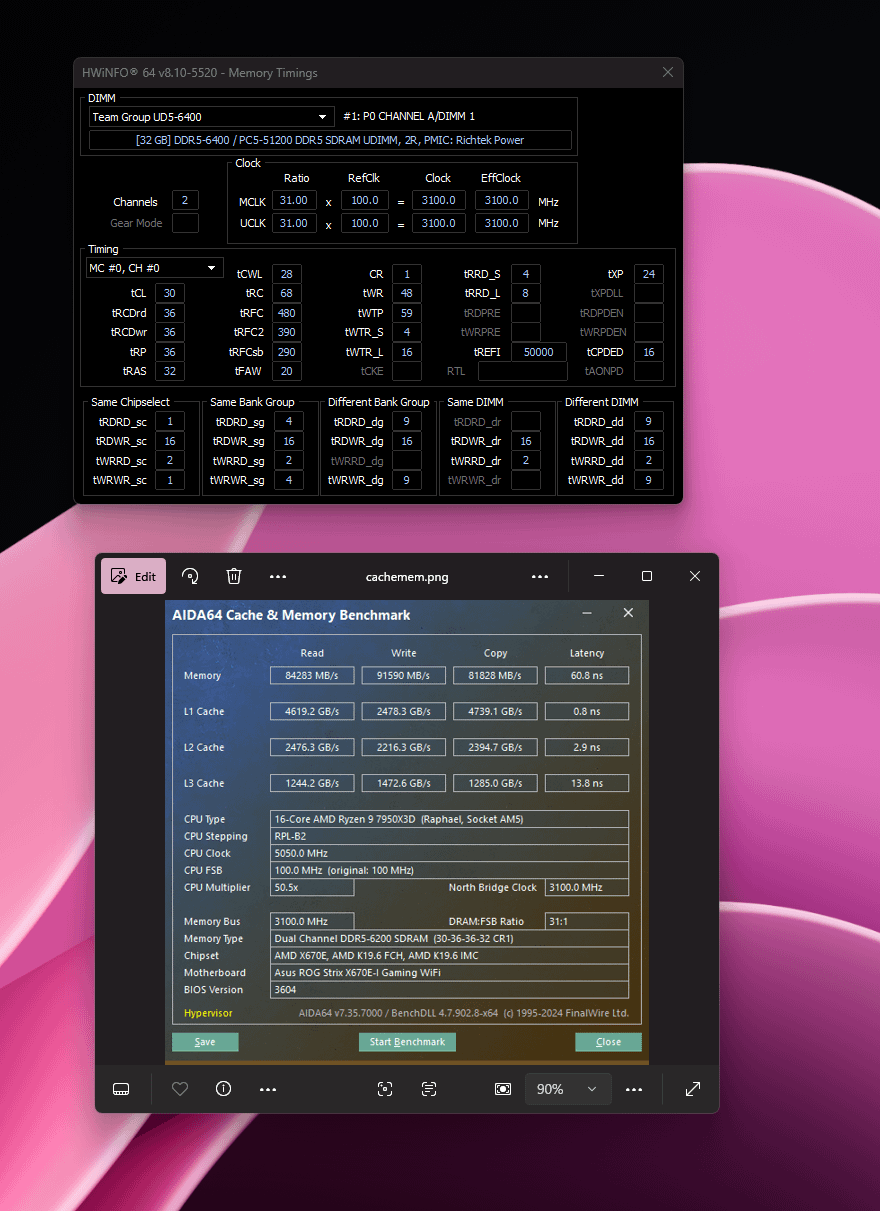Expand the 90% zoom level dropdown
This screenshot has width=880, height=1211.
[592, 1089]
